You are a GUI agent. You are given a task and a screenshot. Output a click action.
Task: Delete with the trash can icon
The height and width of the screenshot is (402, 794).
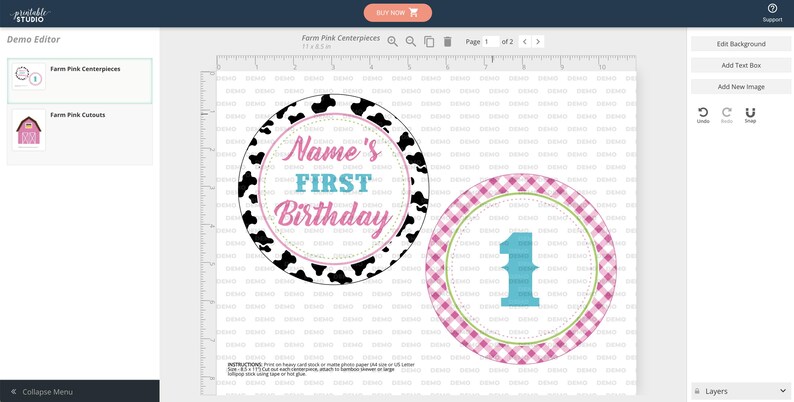click(447, 42)
